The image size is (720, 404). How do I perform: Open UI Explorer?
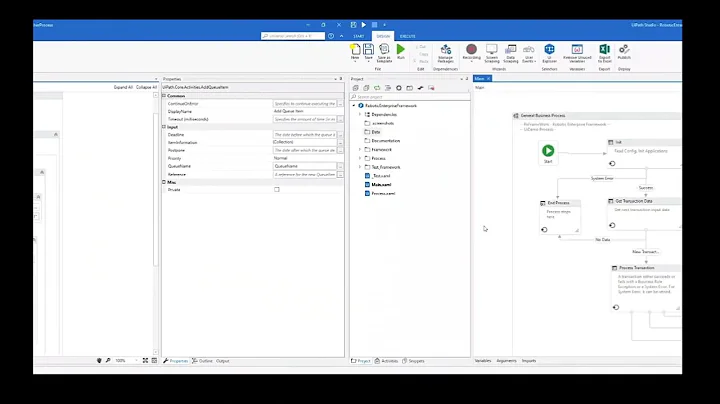pos(549,53)
